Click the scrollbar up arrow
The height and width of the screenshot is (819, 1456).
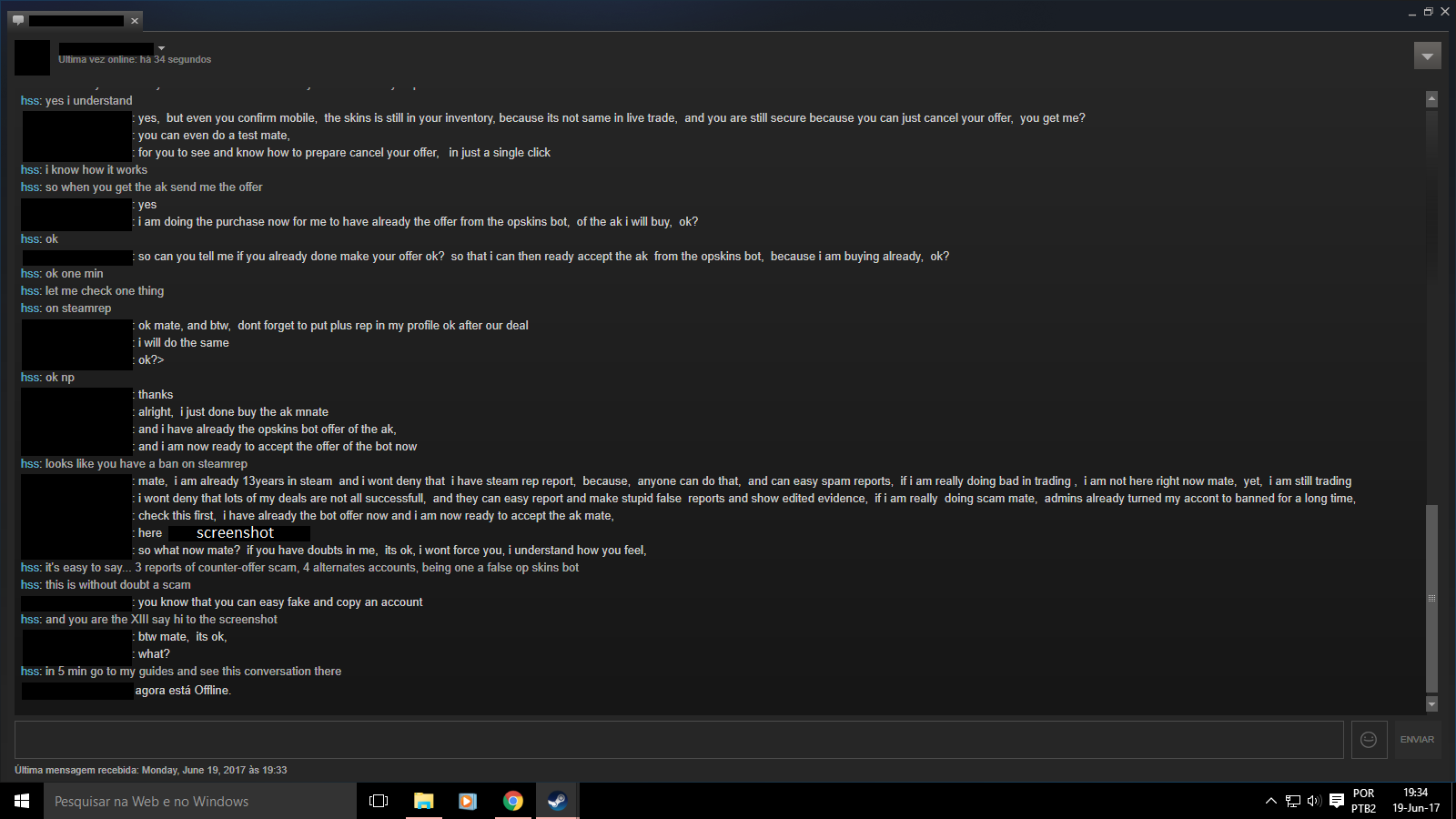click(x=1431, y=99)
